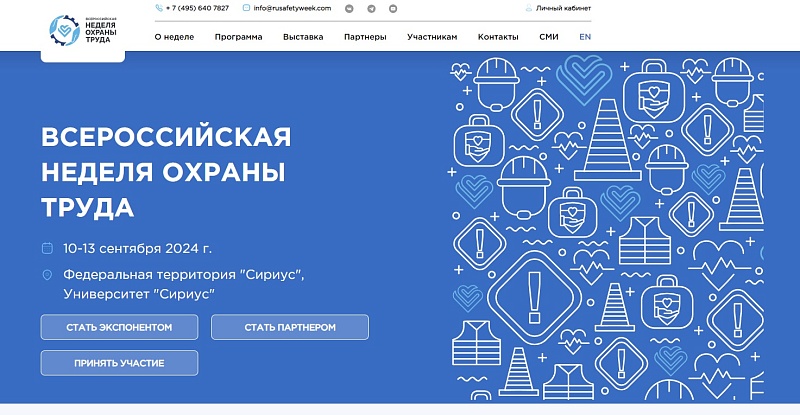The image size is (800, 415).
Task: Click the Принять участие button
Action: (x=119, y=363)
